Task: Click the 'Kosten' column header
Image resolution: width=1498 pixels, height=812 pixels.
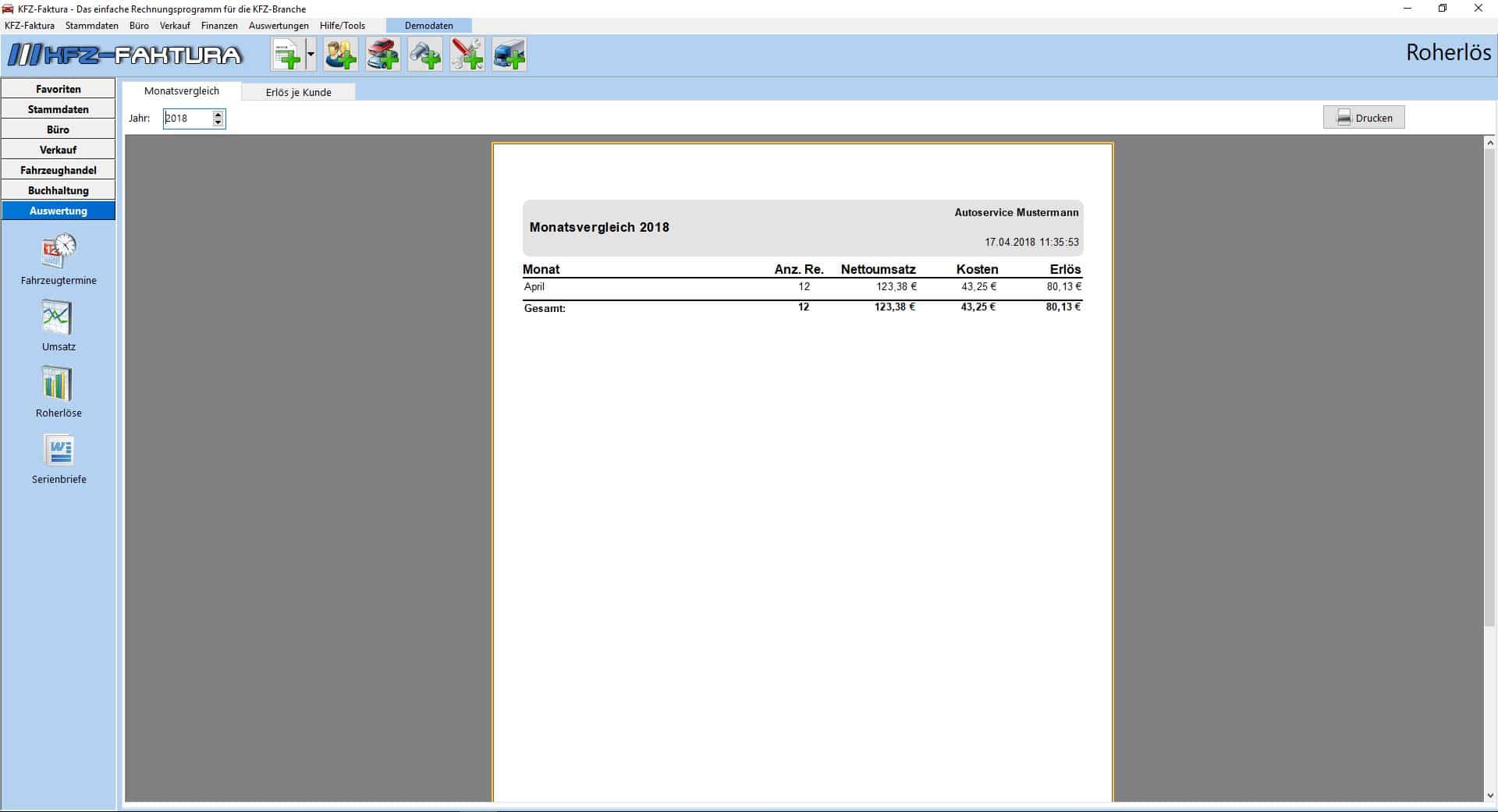Action: 977,269
